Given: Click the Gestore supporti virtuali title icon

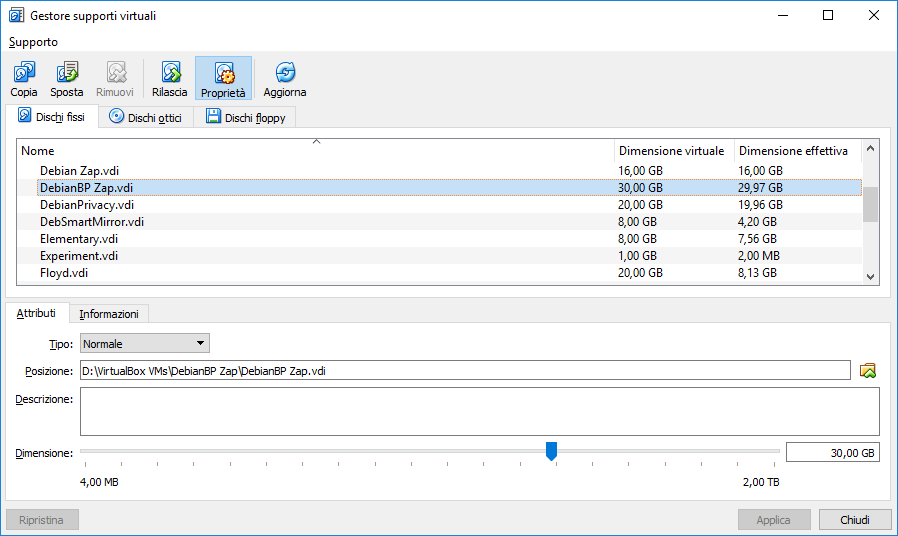Looking at the screenshot, I should pyautogui.click(x=16, y=15).
